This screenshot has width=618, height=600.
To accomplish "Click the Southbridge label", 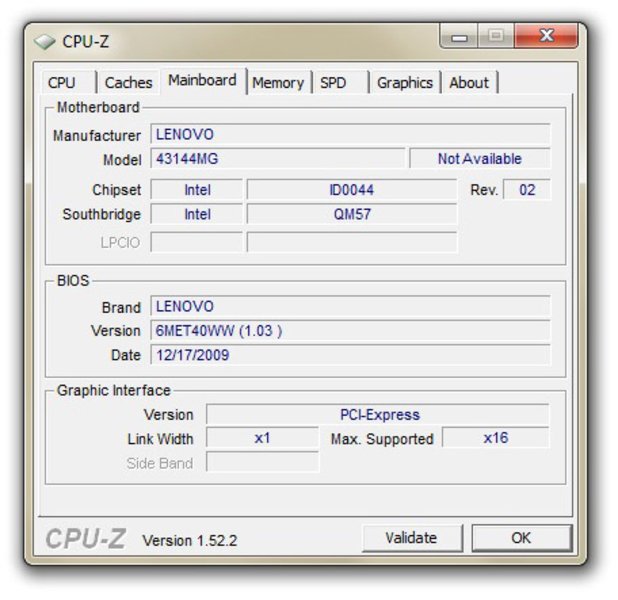I will [101, 214].
